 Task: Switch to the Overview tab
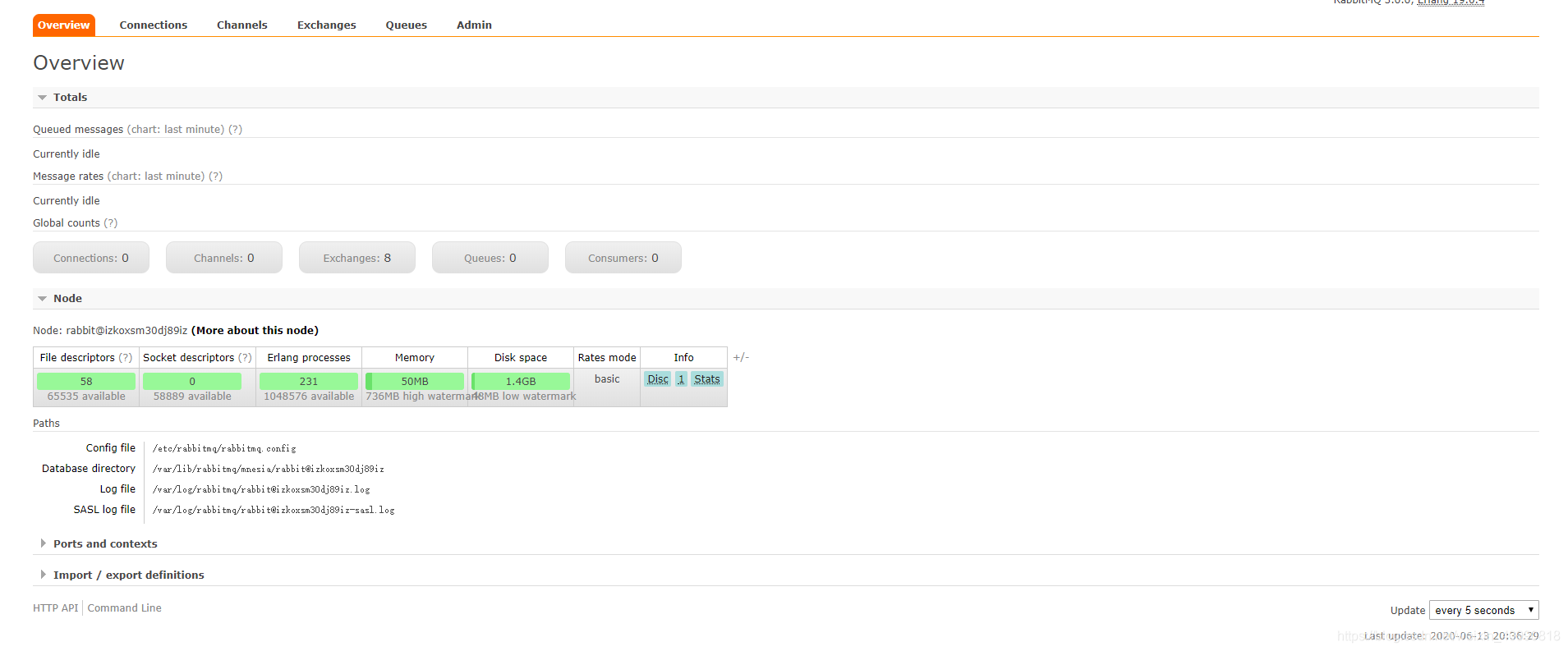[x=64, y=25]
